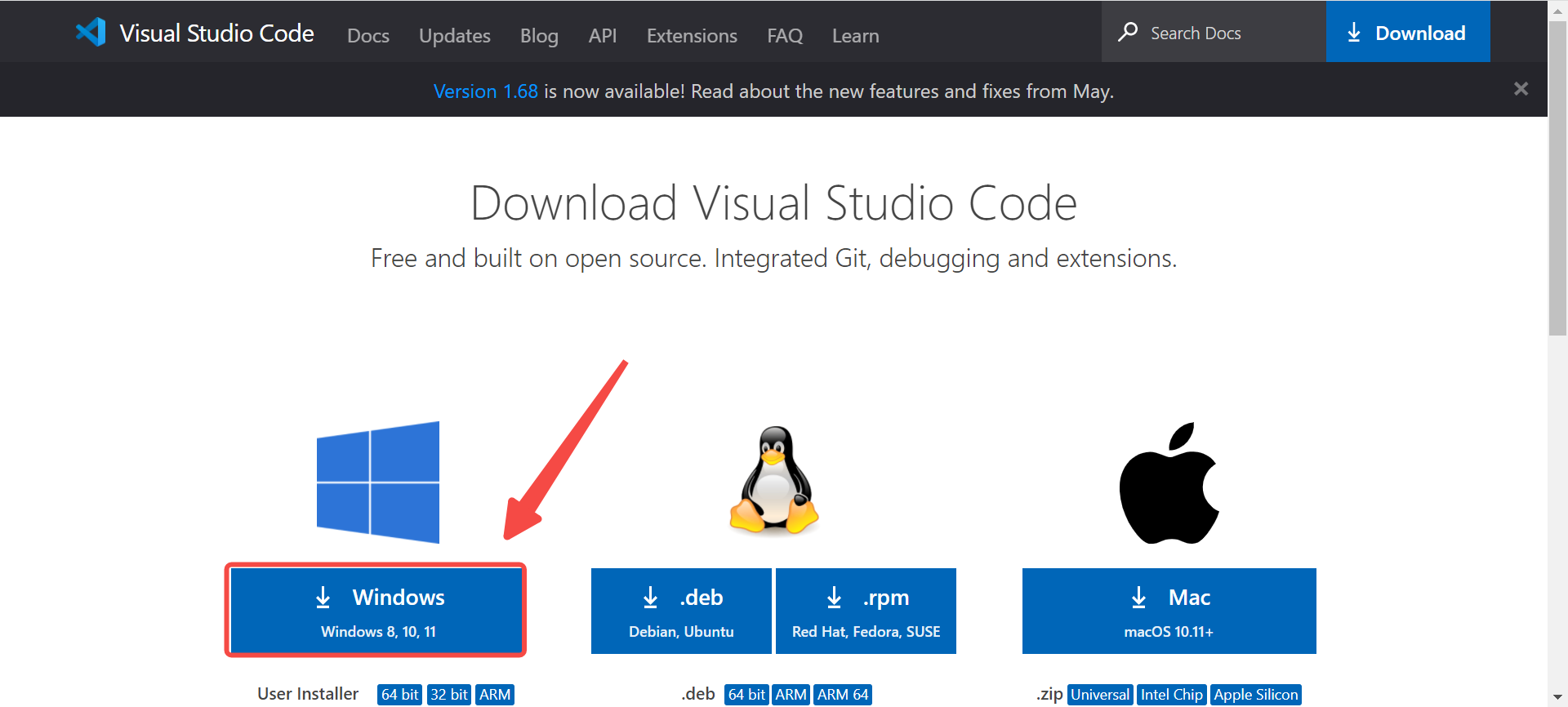Click the Windows logo image
The image size is (1568, 707).
click(378, 482)
